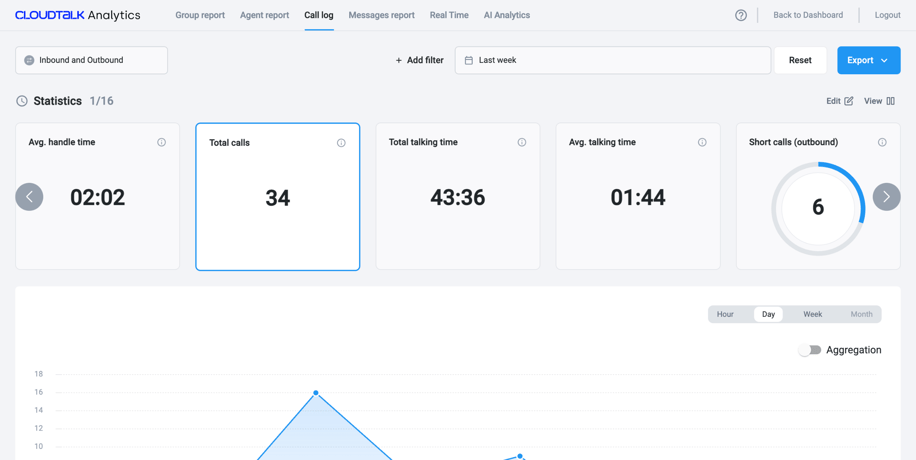The image size is (916, 460).
Task: Click the Reset button
Action: pos(800,60)
